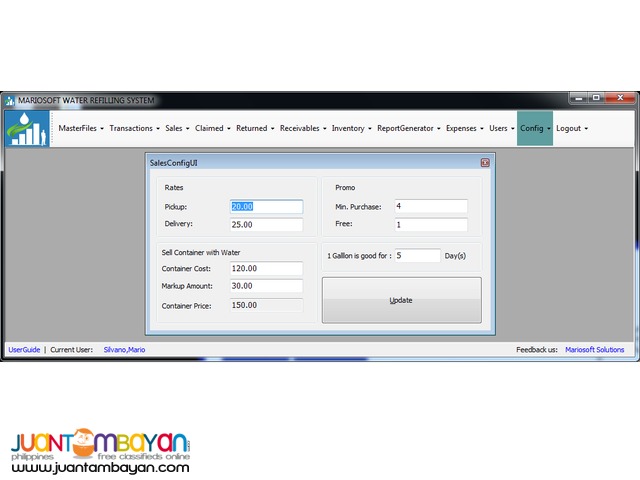Click the Day(s) label
This screenshot has width=640, height=480.
pyautogui.click(x=455, y=256)
